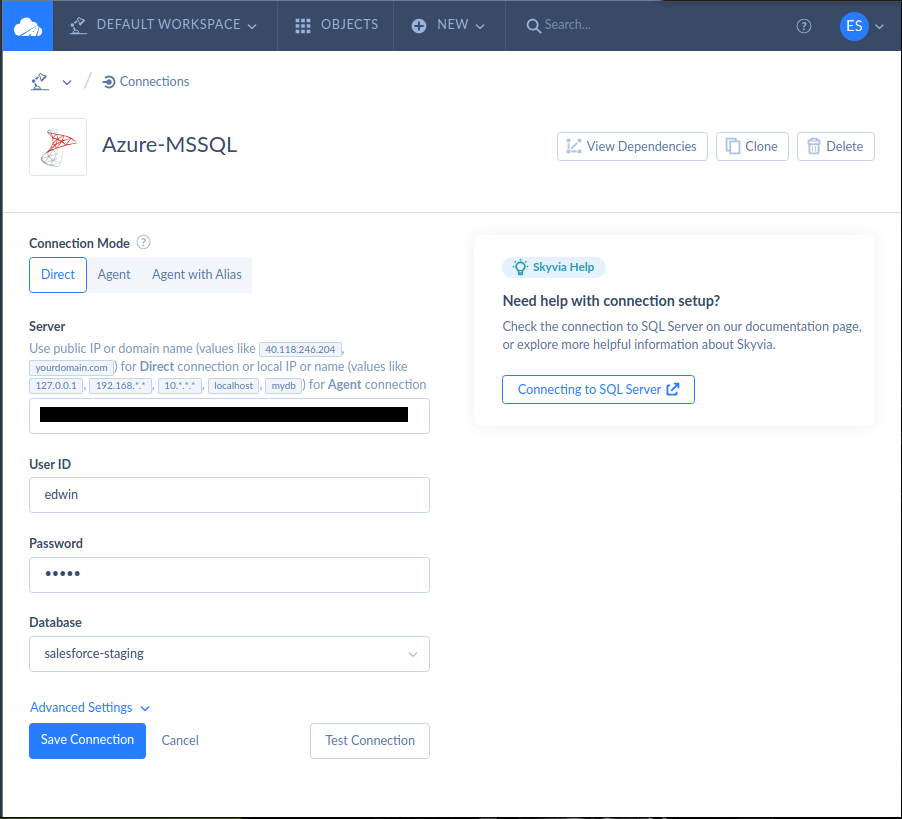The width and height of the screenshot is (902, 819).
Task: Click inside the User ID field
Action: (228, 494)
